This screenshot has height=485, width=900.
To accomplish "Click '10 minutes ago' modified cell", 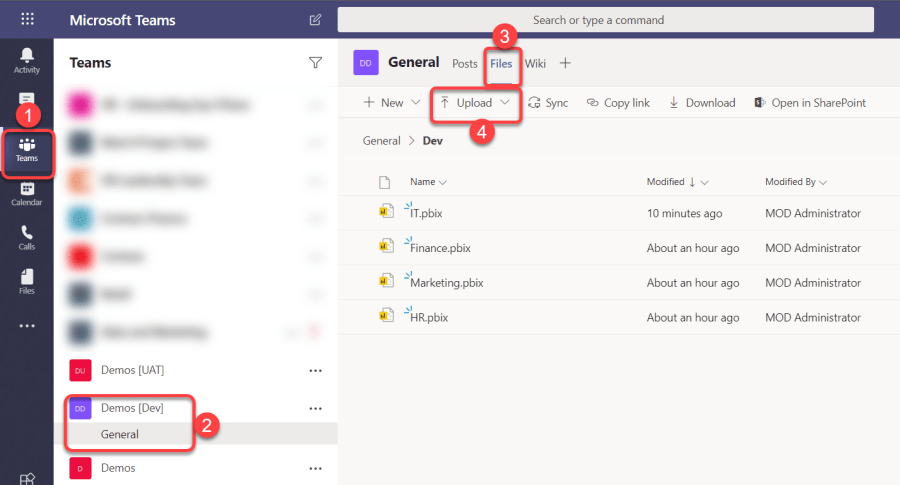I will [x=684, y=214].
